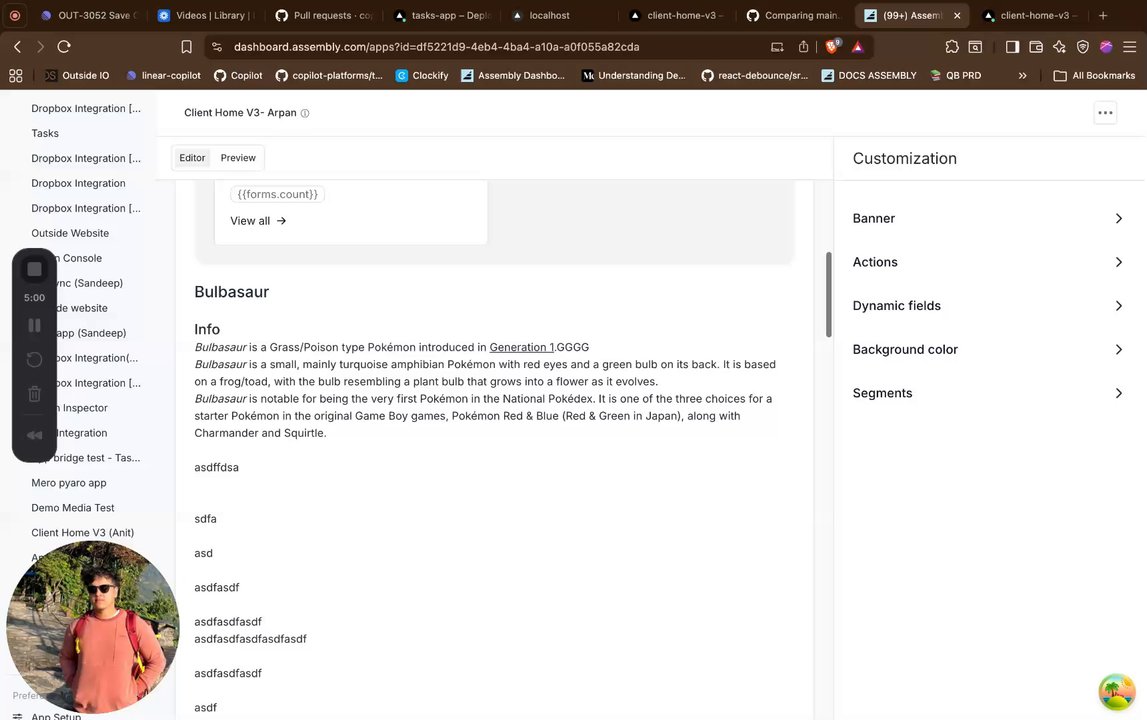
Task: Open Brave VPN icon
Action: pos(1083,47)
